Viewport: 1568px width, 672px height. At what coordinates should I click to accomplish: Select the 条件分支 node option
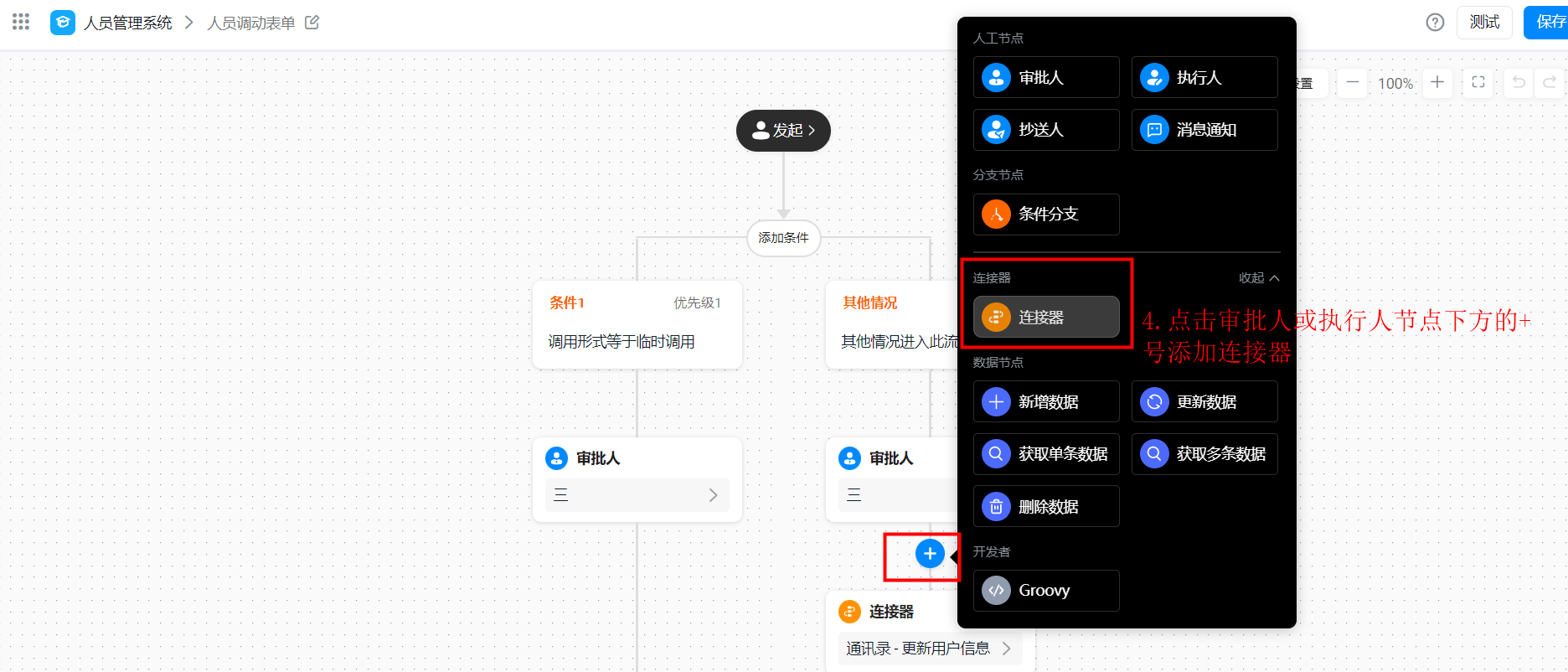1046,215
